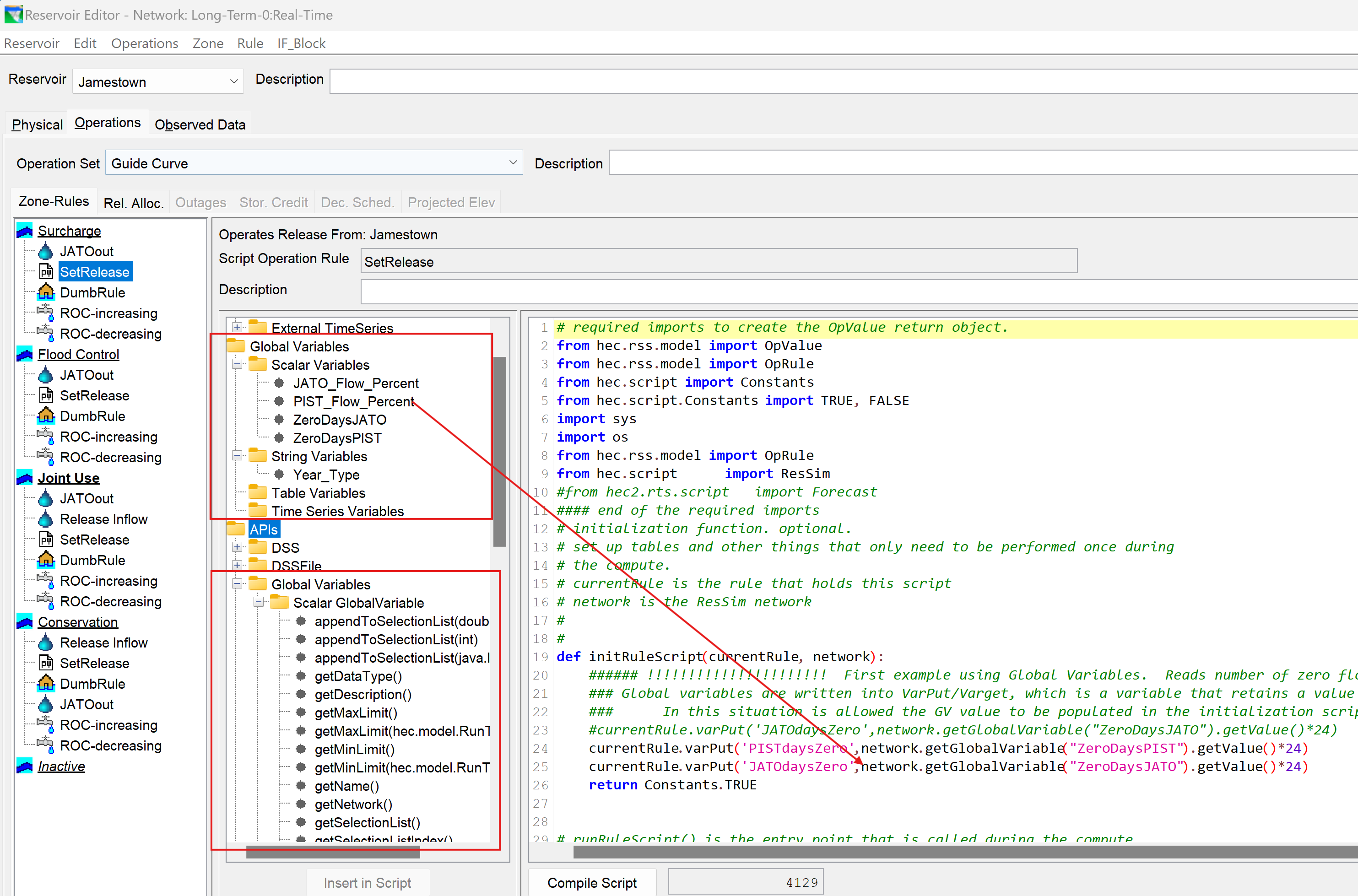Image resolution: width=1358 pixels, height=896 pixels.
Task: Click the gear icon beside ZeroDaysJATO variable
Action: pos(279,420)
